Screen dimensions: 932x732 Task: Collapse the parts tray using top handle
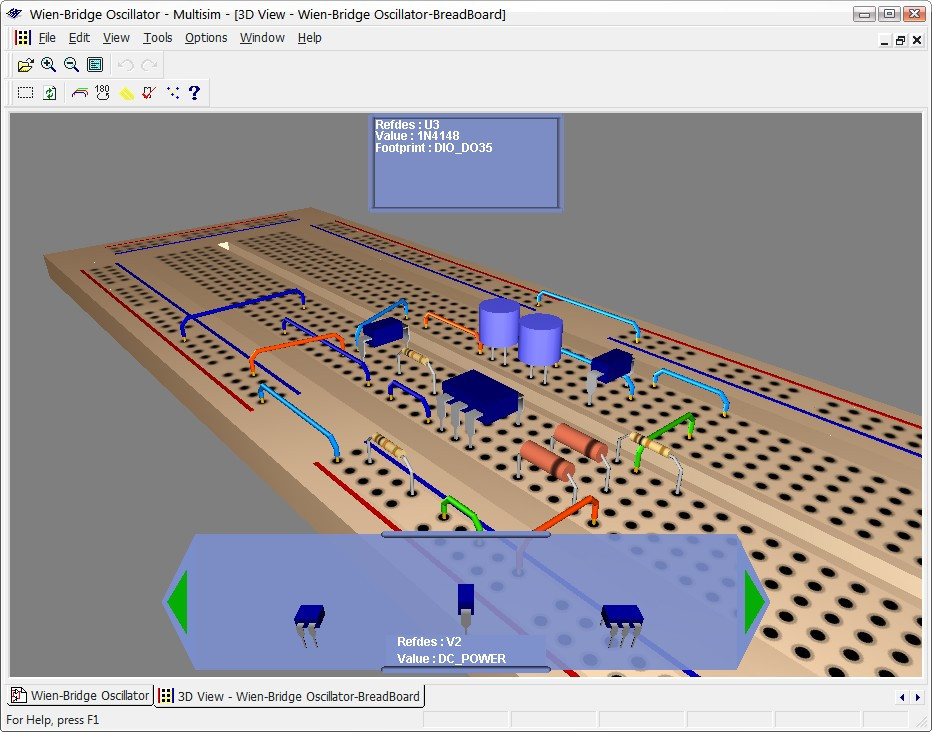[x=465, y=535]
